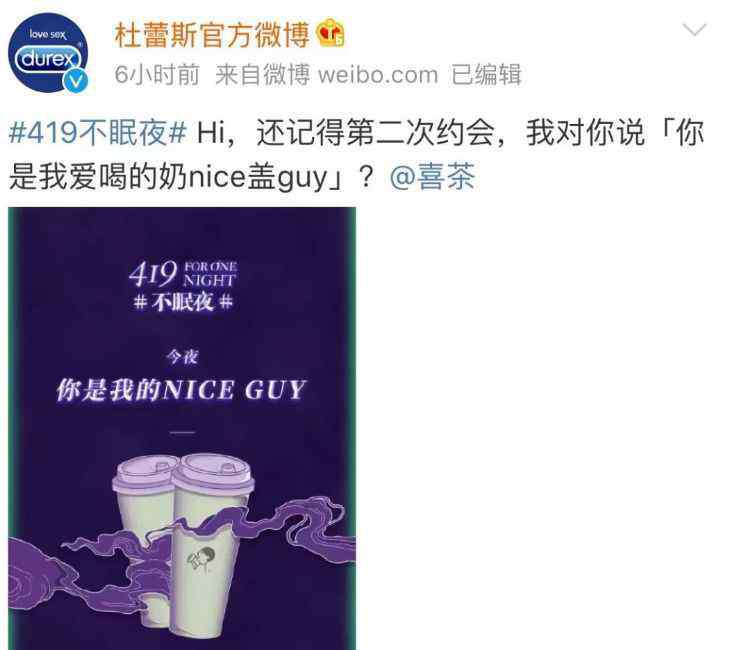Click the 6小时前 timestamp

[x=157, y=75]
